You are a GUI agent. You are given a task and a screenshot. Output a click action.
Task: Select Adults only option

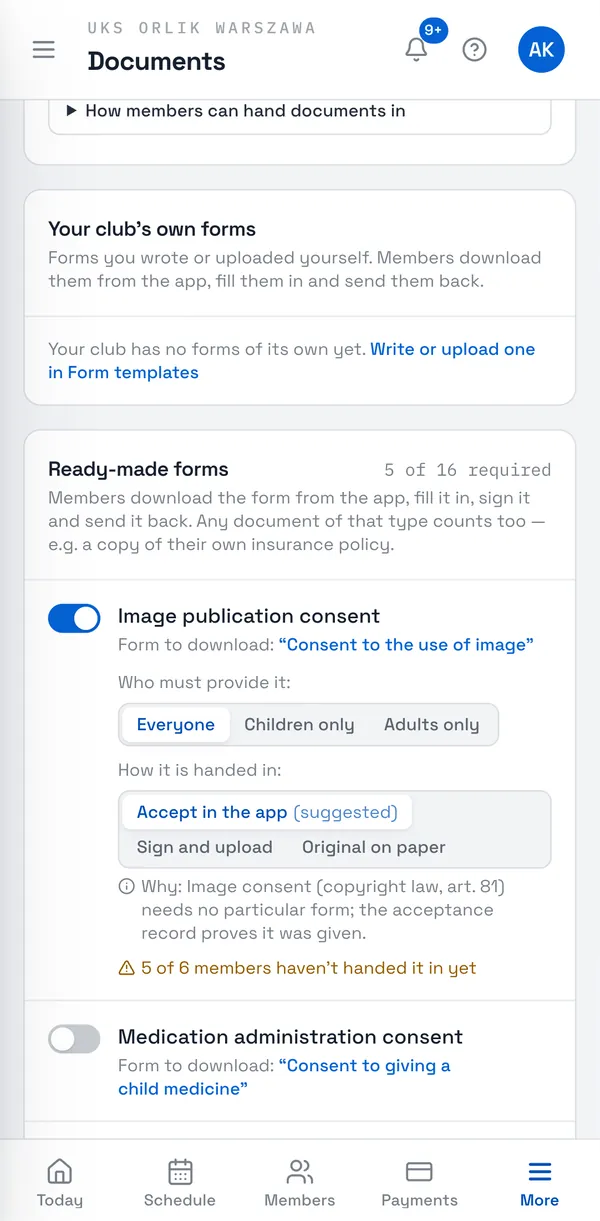point(431,725)
